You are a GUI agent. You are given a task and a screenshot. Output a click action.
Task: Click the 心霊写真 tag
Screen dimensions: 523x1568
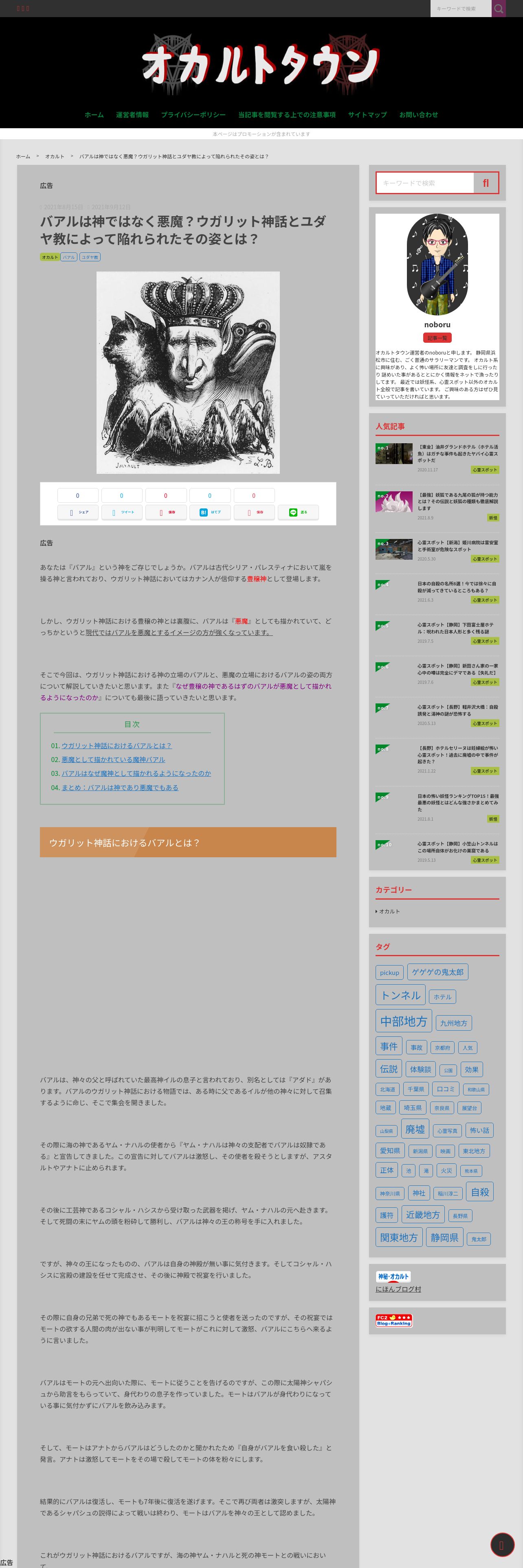click(448, 1131)
